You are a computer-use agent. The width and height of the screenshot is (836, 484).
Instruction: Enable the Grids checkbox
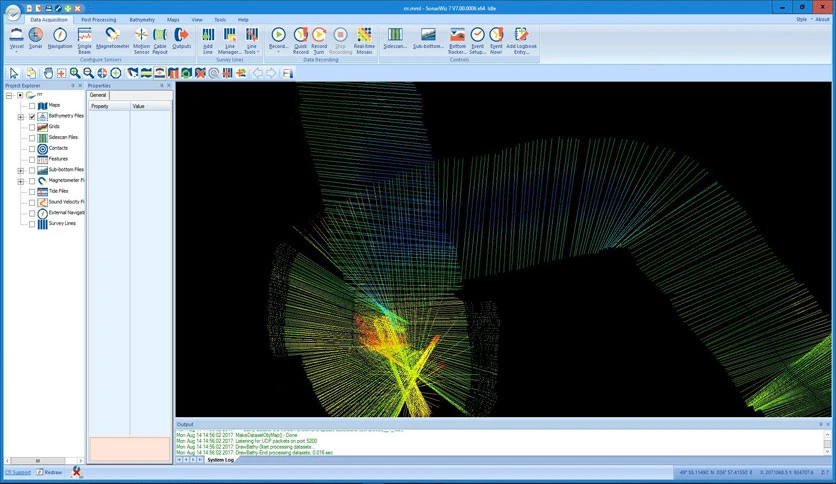32,127
